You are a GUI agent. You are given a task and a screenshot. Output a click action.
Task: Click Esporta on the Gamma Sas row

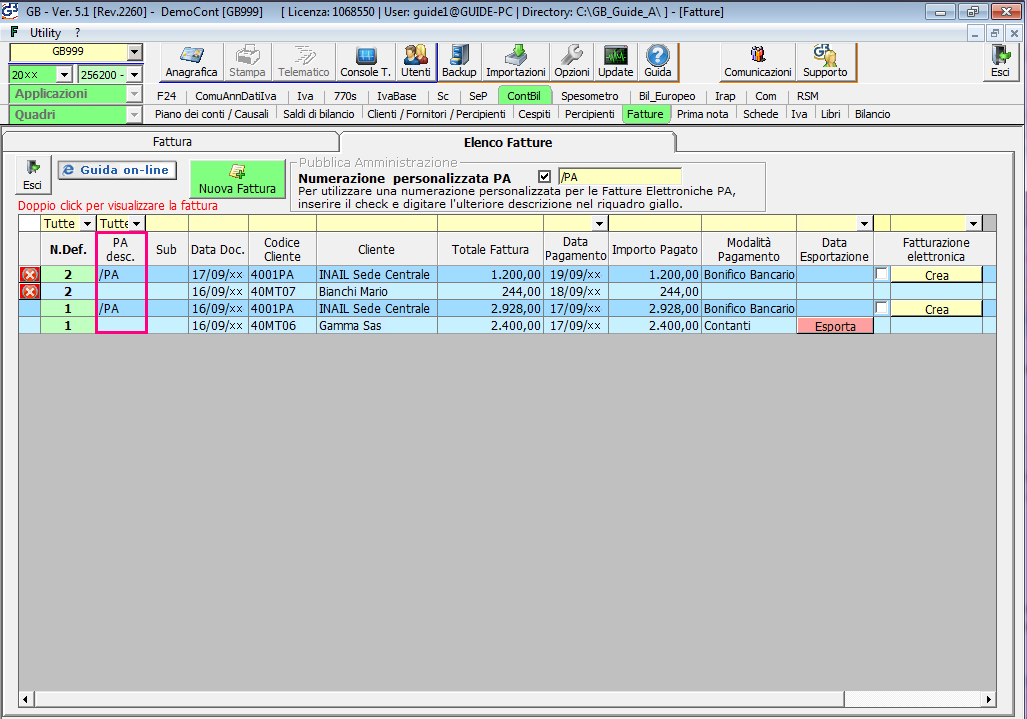(x=835, y=326)
